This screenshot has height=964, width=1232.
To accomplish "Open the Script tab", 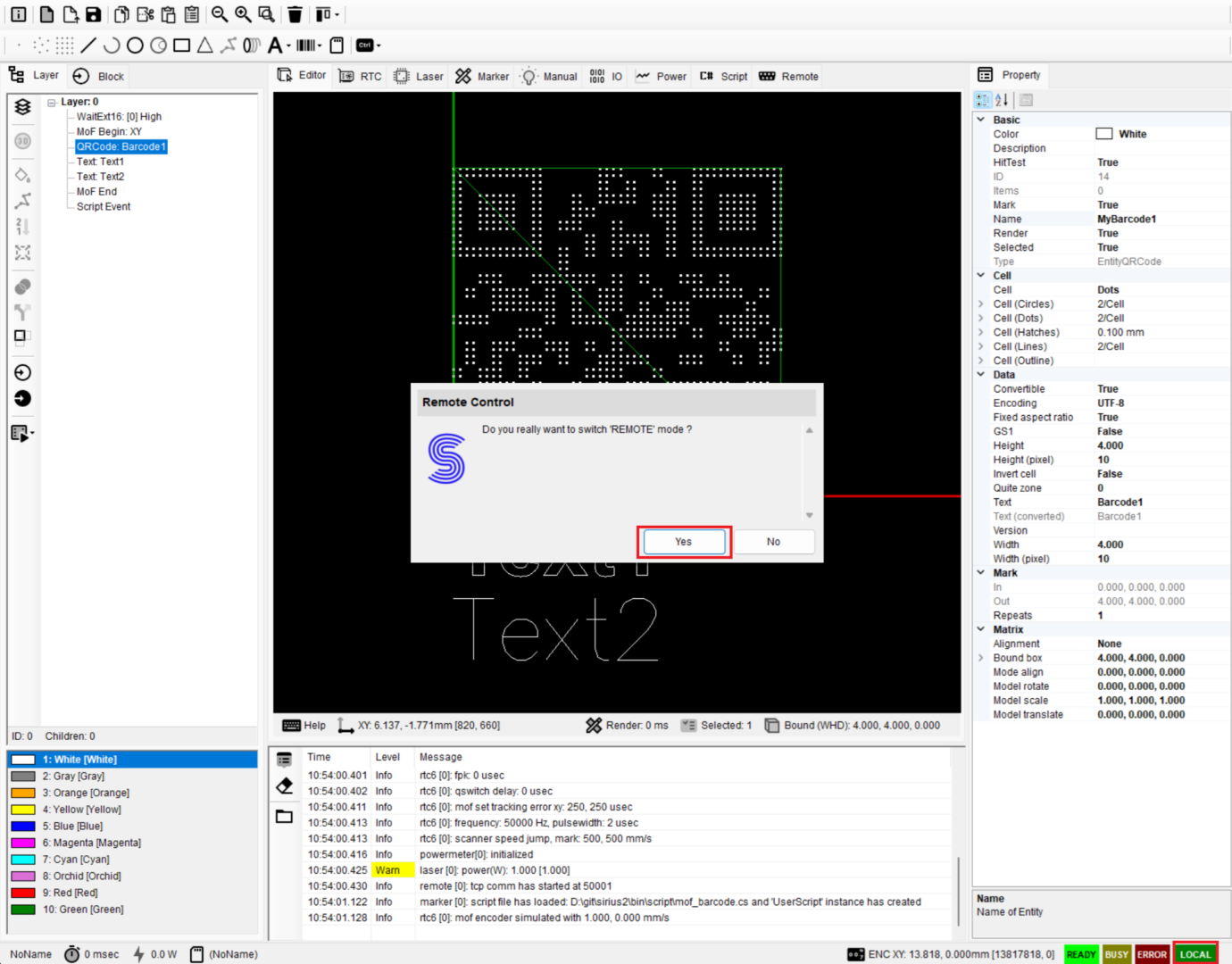I will click(723, 76).
